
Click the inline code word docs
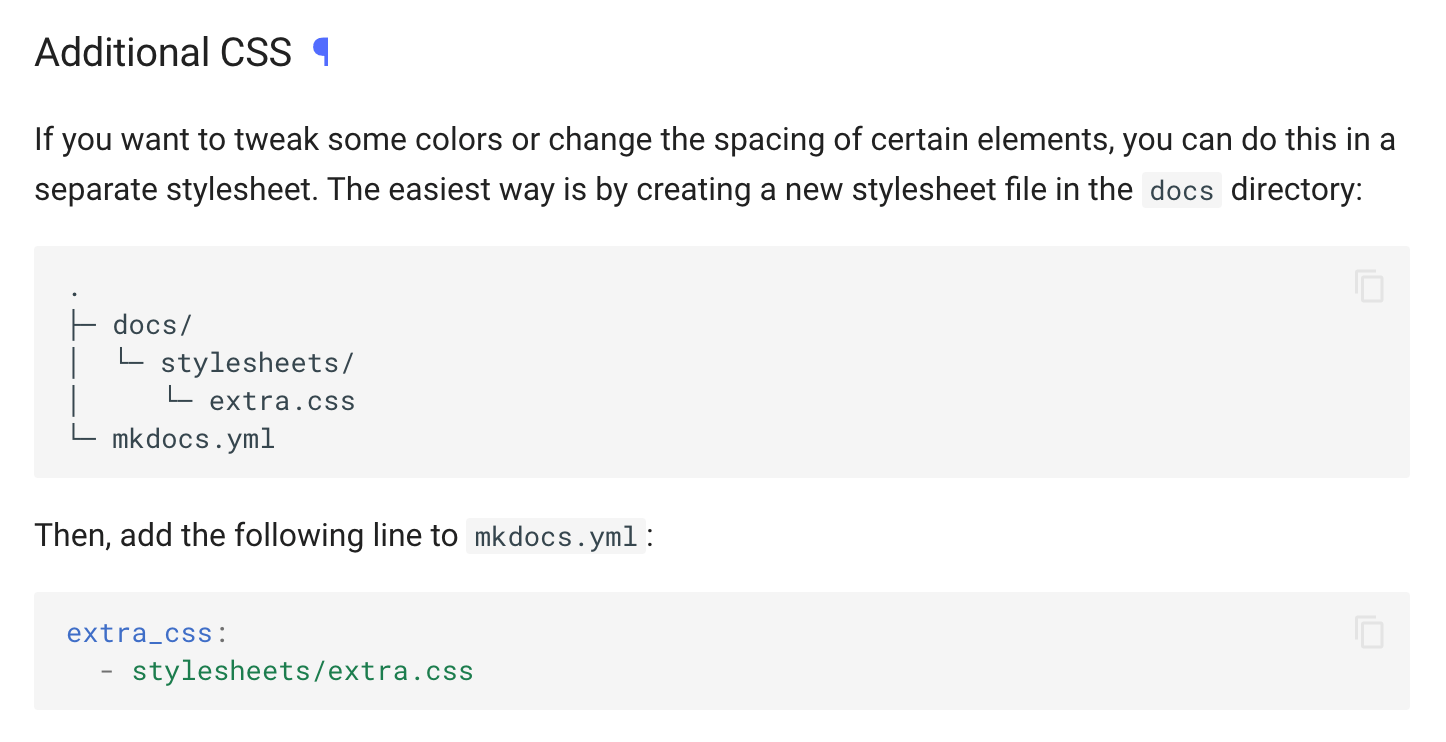tap(1181, 190)
